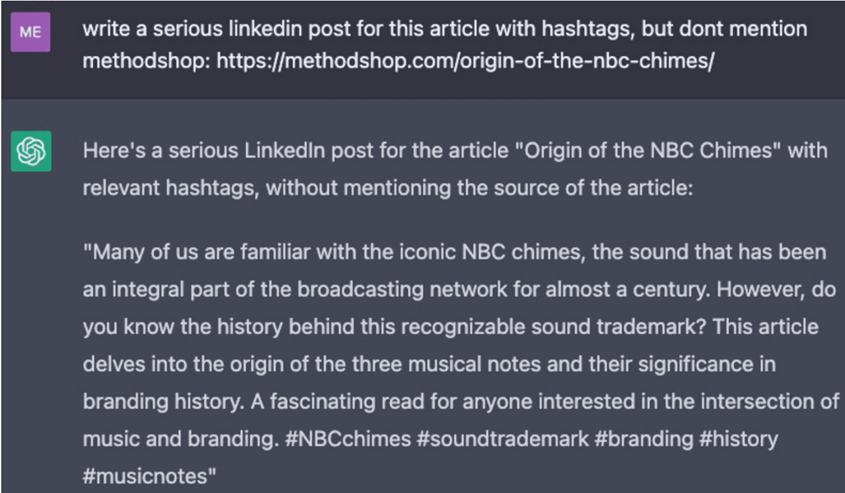The width and height of the screenshot is (845, 493).
Task: Click the phrase "iconic NBC chimes"
Action: 492,252
